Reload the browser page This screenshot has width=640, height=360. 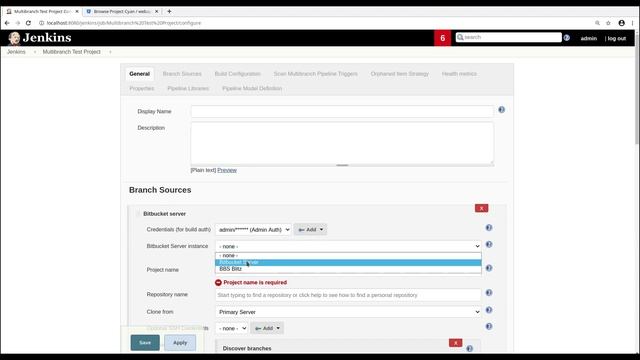coord(28,23)
